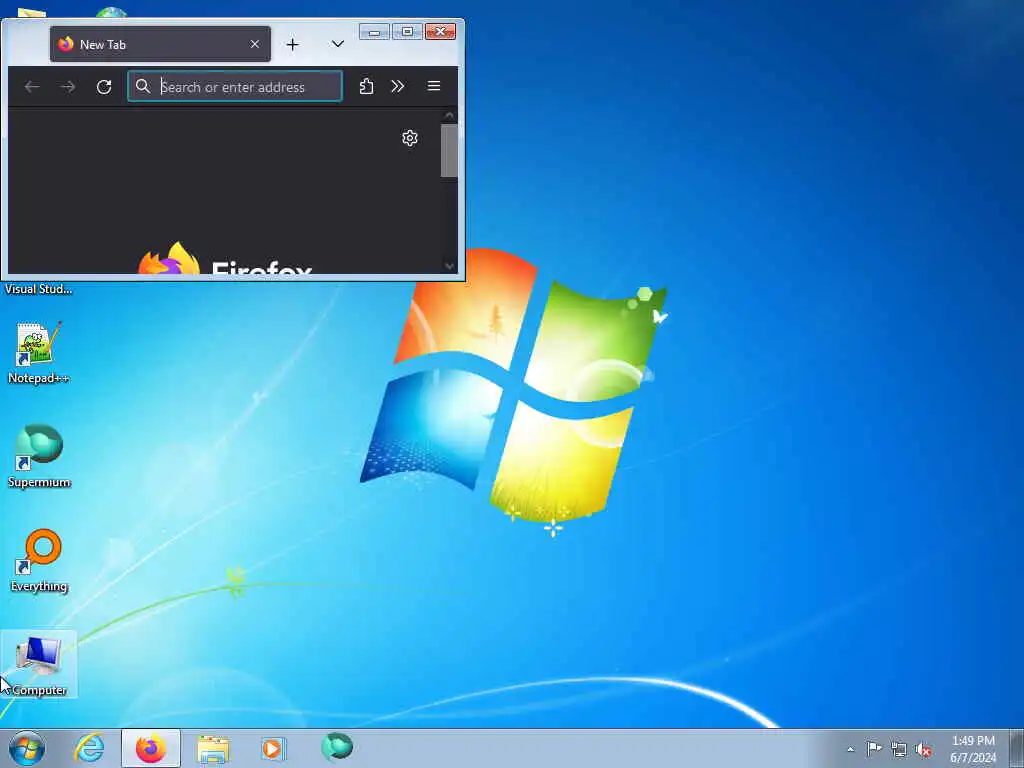Click the Firefox back arrow button
This screenshot has width=1024, height=768.
32,87
